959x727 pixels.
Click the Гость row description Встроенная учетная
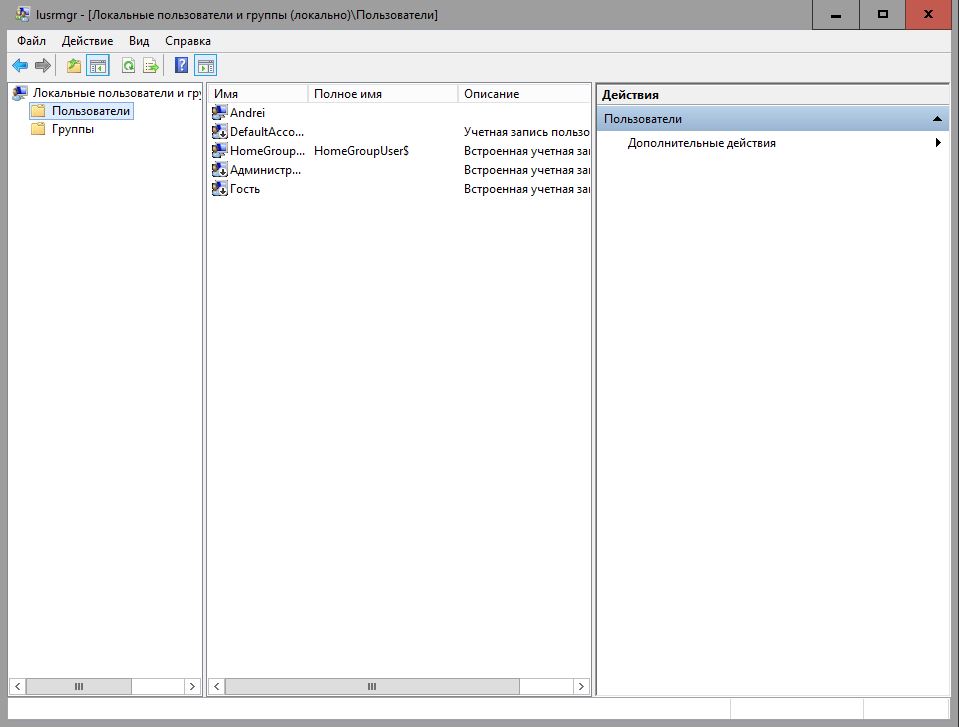pos(527,189)
